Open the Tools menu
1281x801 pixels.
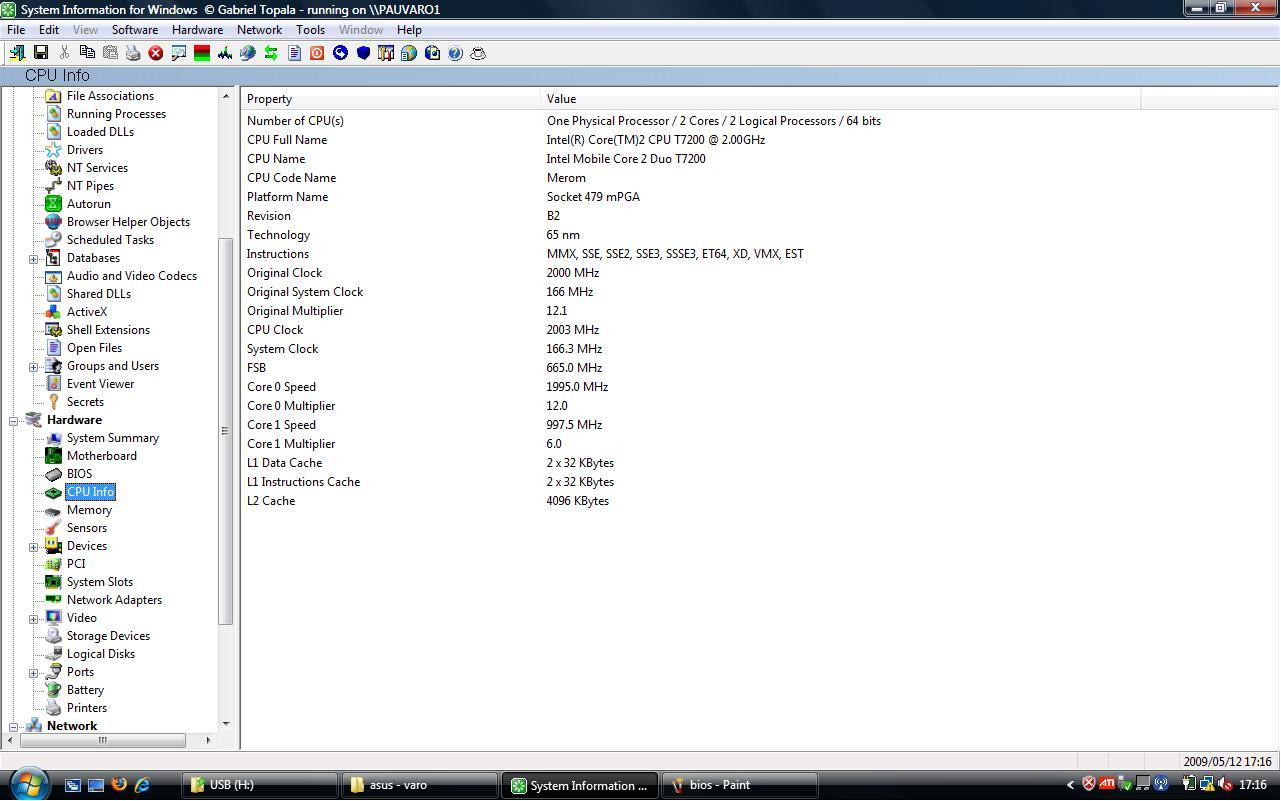[310, 30]
